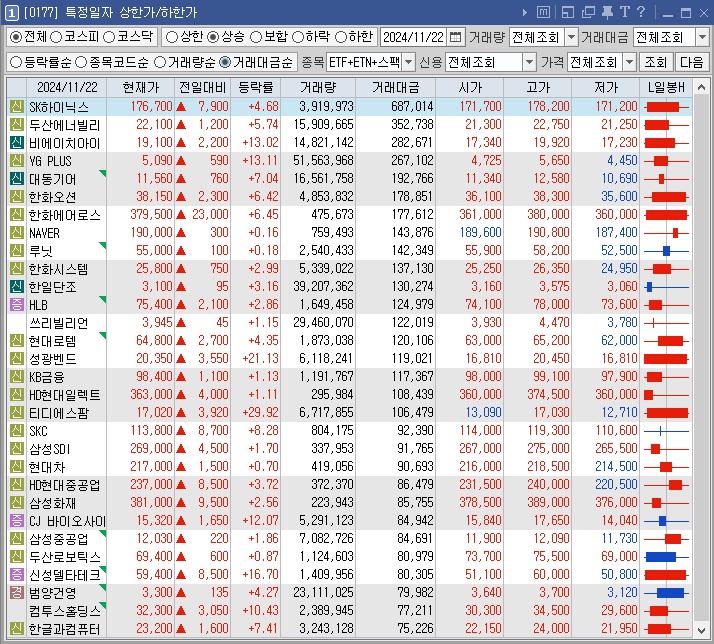Click the table scroll down arrow
This screenshot has width=714, height=644.
point(702,630)
